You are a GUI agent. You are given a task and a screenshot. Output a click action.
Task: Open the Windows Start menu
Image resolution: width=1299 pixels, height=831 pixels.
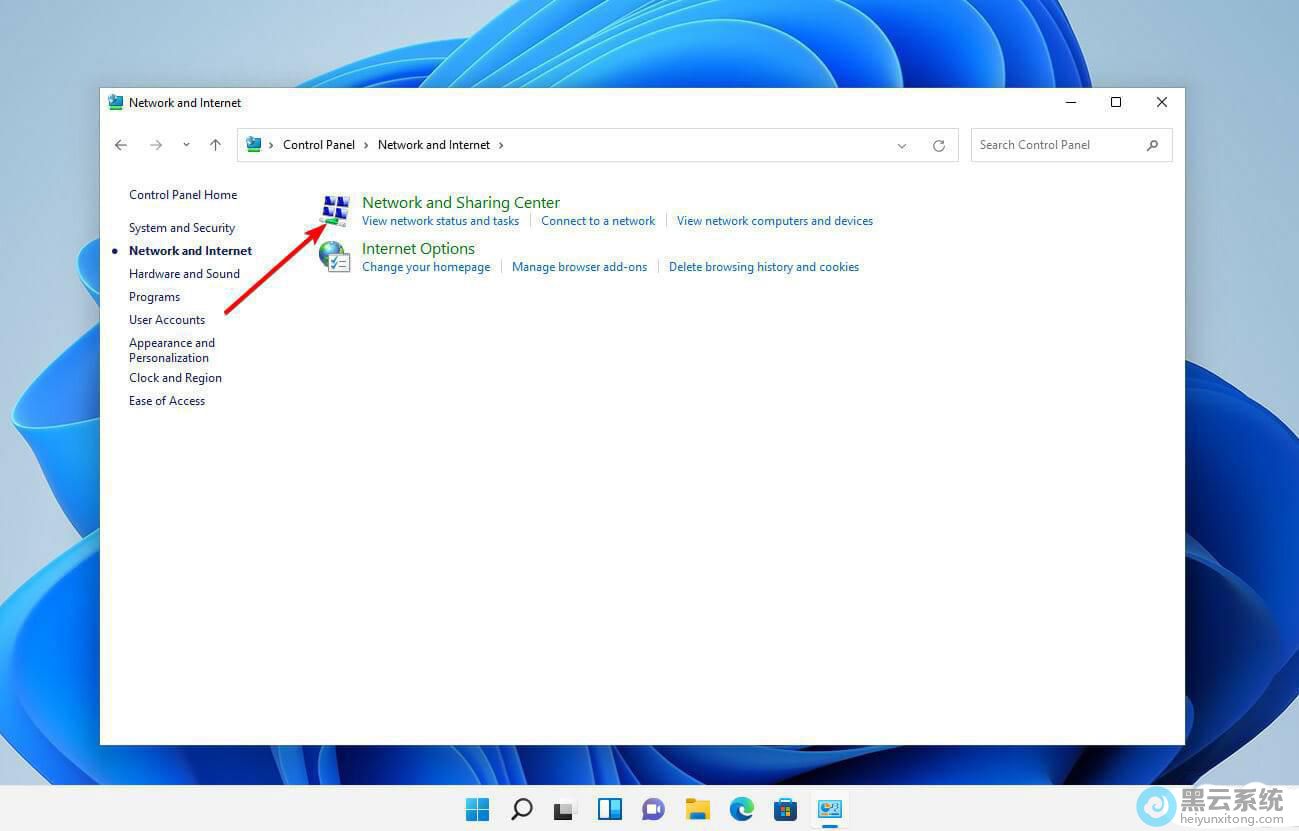(478, 809)
